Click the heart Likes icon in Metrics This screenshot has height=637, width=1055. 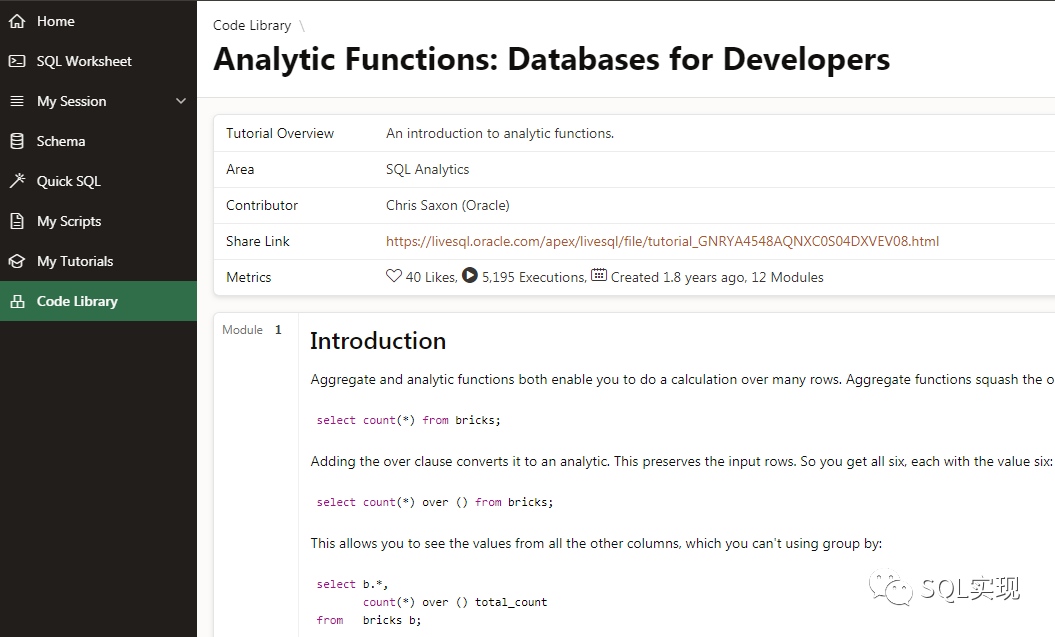pos(394,276)
